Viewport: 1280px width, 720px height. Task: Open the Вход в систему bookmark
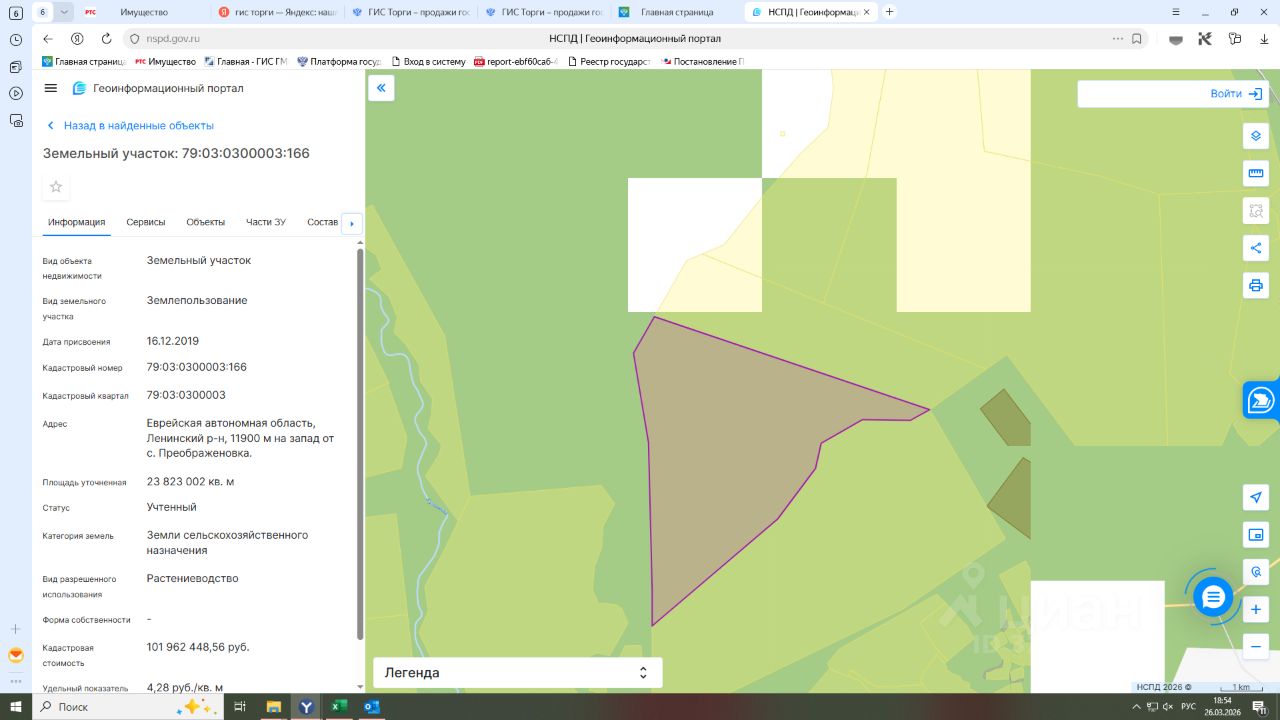(428, 62)
